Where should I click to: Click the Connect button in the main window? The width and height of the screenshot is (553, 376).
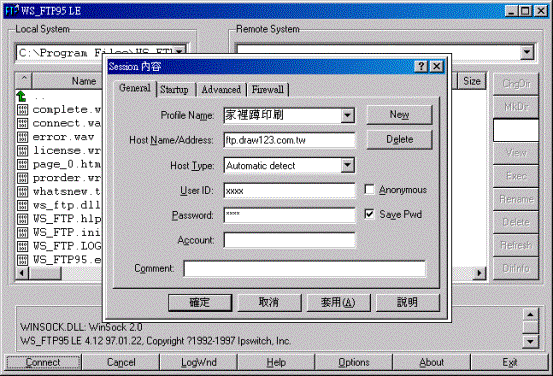(43, 362)
